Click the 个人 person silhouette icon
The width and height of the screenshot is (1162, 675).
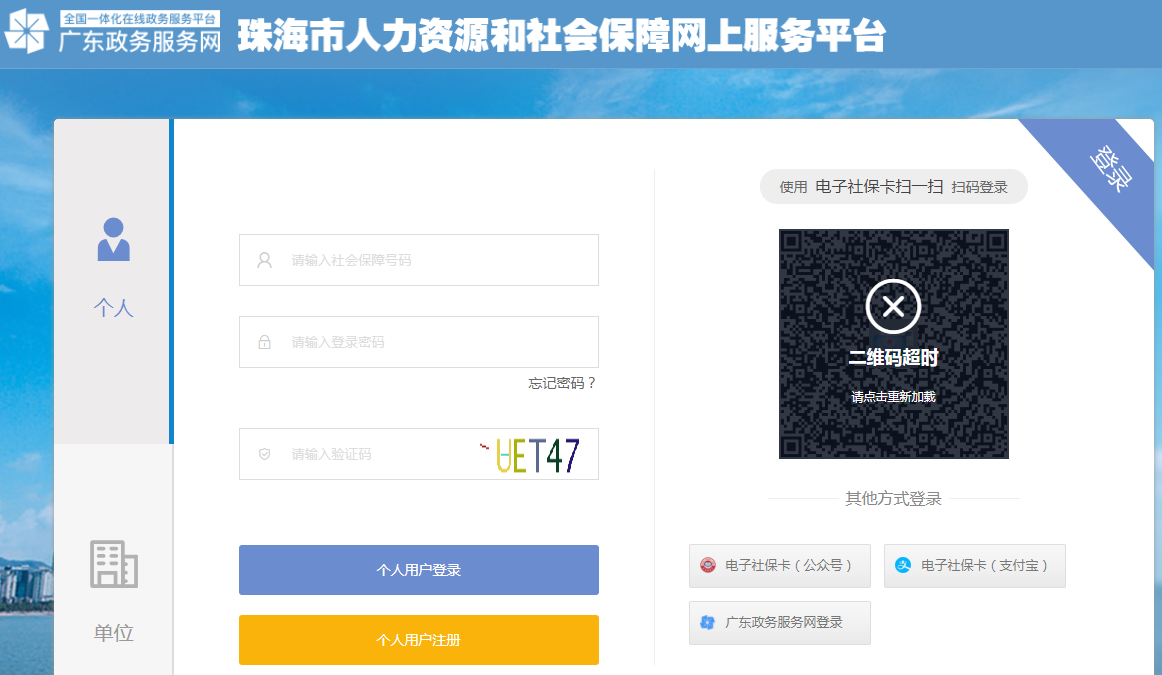[113, 239]
